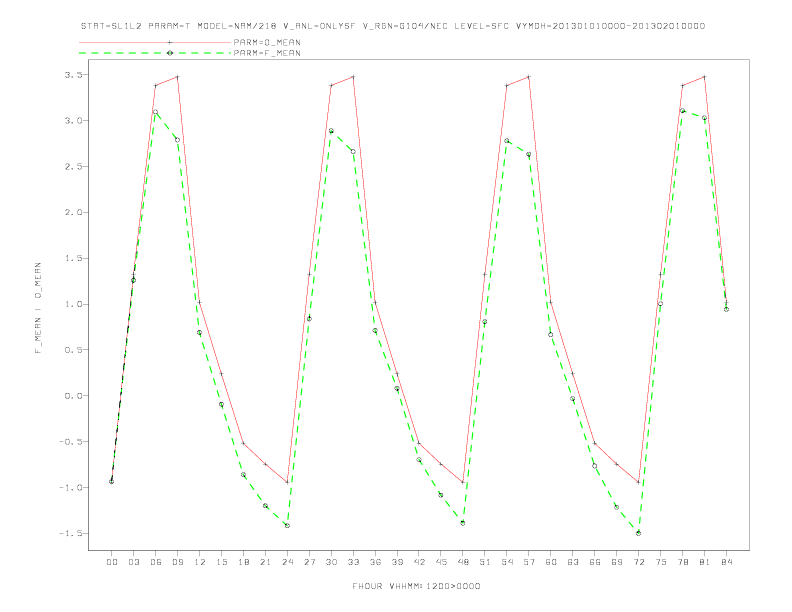Screen dimensions: 792x612
Task: Click the 36 forecast hour tick label
Action: click(375, 562)
